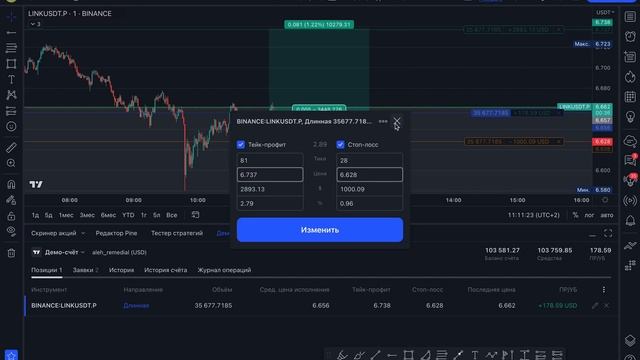Open object tree layers icon
The height and width of the screenshot is (360, 640).
(630, 340)
